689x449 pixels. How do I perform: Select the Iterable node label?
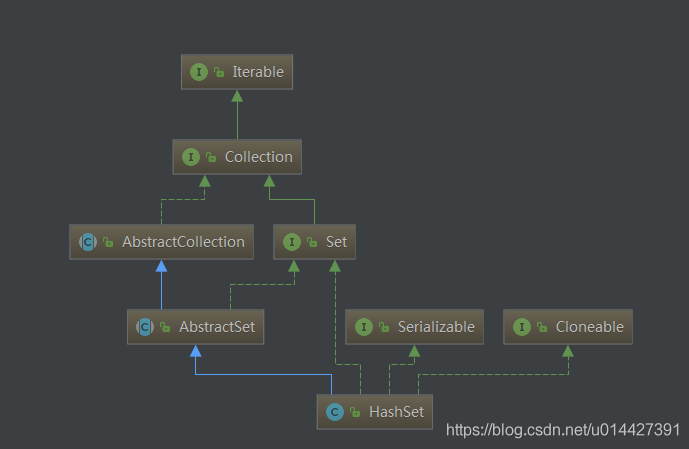click(258, 72)
